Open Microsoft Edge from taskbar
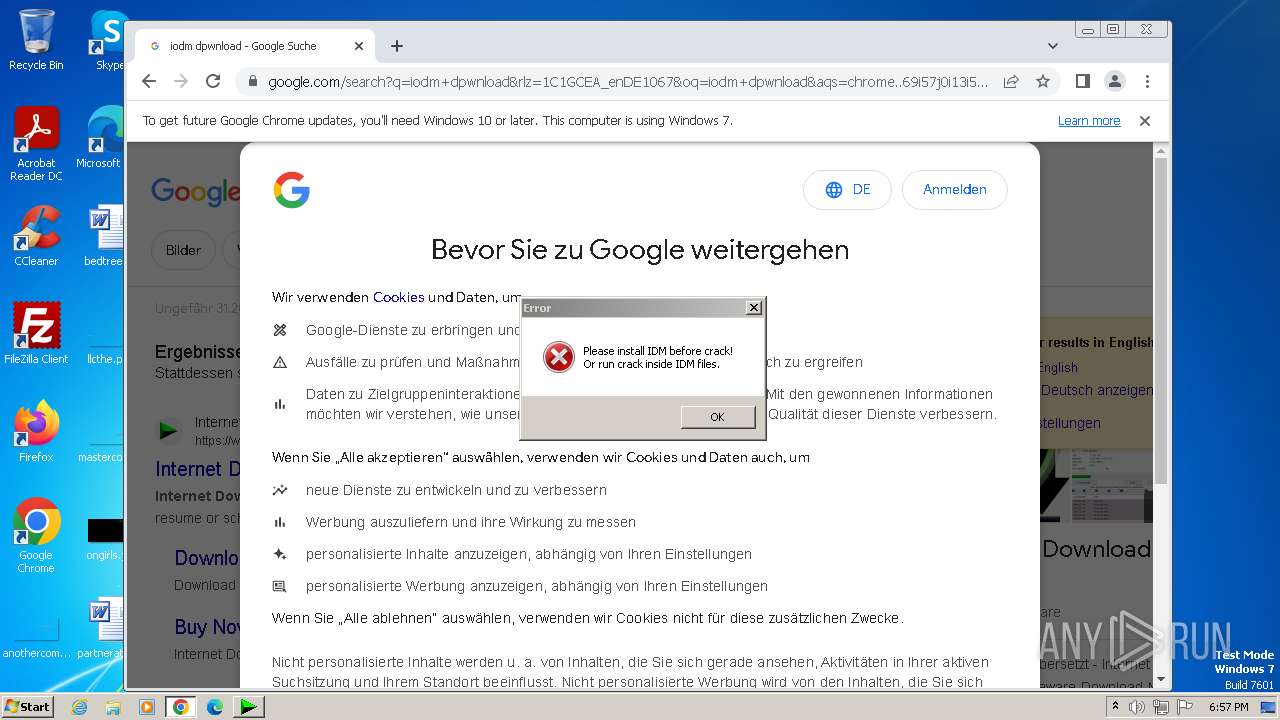This screenshot has height=720, width=1280. coord(215,707)
